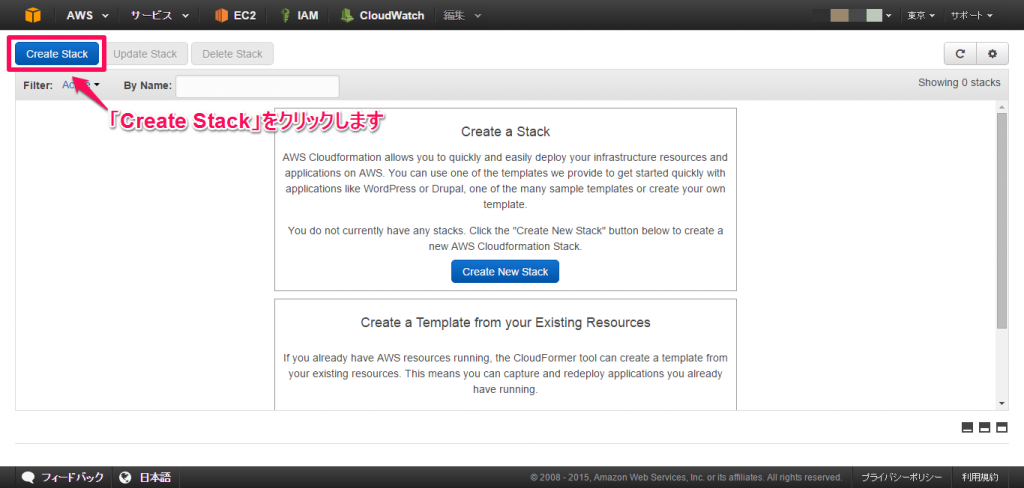Open the 東京 region selector

click(x=921, y=15)
